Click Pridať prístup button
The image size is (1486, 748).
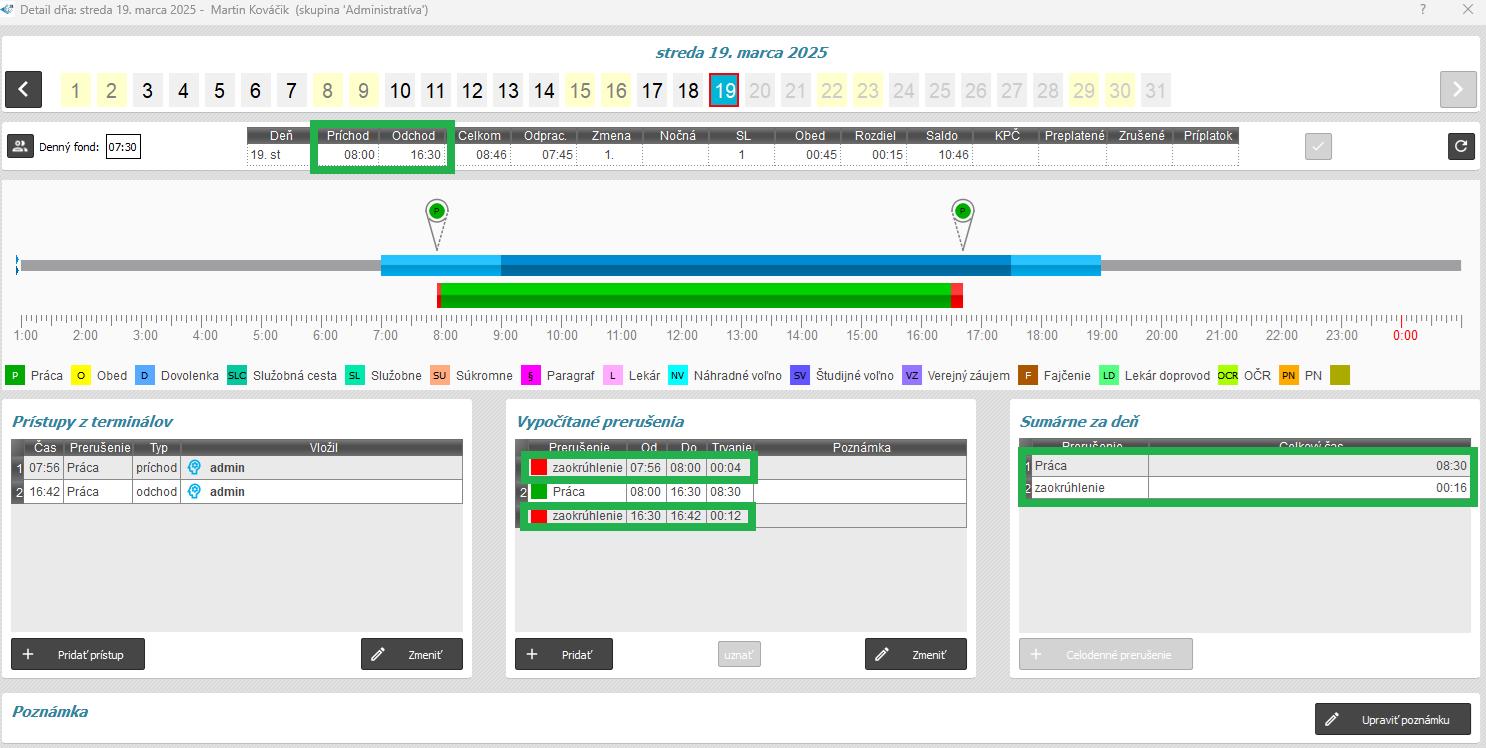(x=78, y=654)
